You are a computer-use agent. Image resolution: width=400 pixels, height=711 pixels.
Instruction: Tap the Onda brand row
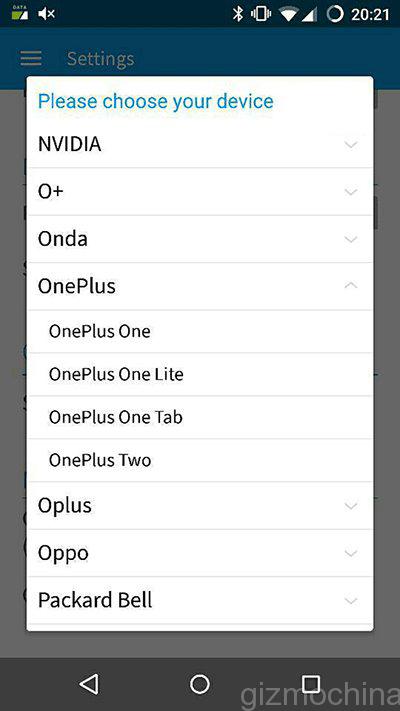(200, 239)
